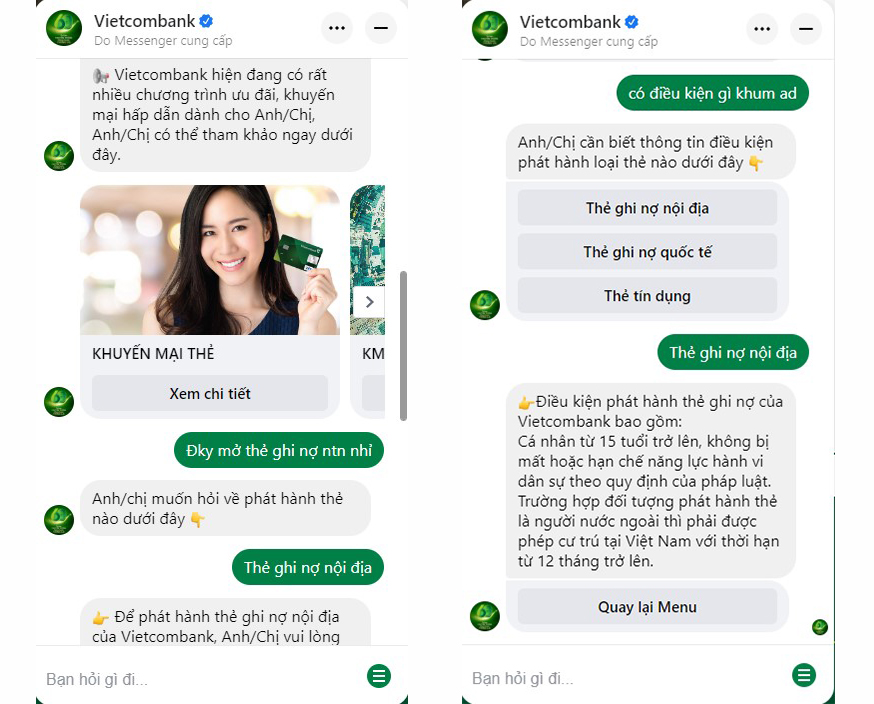Screen dimensions: 874x704
Task: Click the left chat vertical scrollbar
Action: click(404, 346)
